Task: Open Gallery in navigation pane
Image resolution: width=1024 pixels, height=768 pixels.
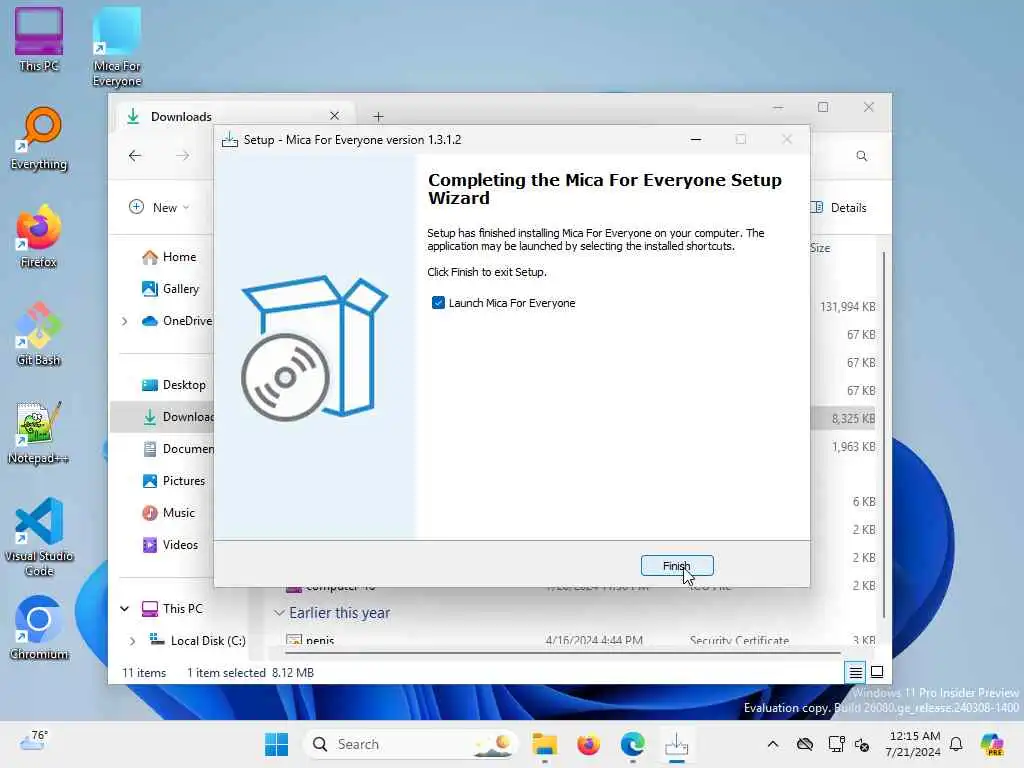Action: click(171, 289)
